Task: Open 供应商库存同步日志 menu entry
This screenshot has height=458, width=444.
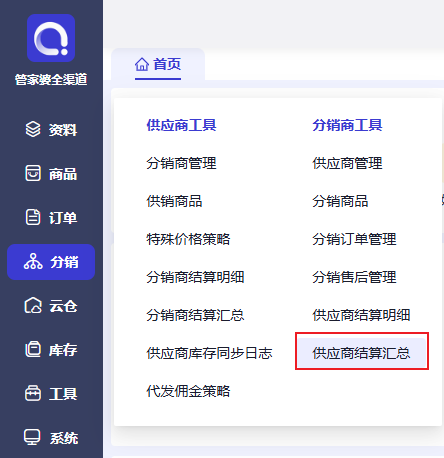Action: tap(209, 353)
